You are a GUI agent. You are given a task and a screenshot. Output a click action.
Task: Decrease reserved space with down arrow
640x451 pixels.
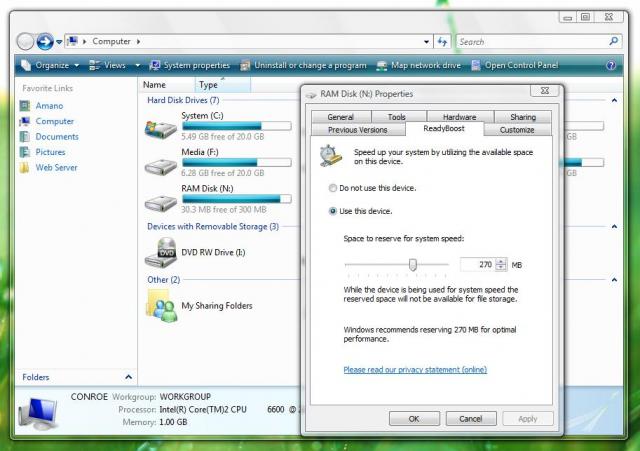coord(501,268)
